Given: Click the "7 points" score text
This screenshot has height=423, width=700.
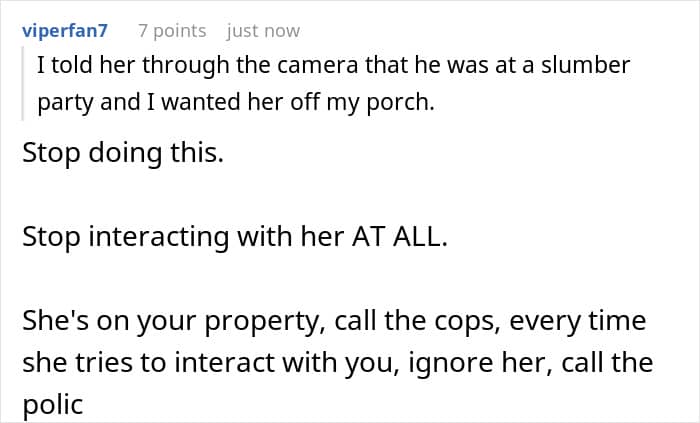Looking at the screenshot, I should (x=172, y=30).
